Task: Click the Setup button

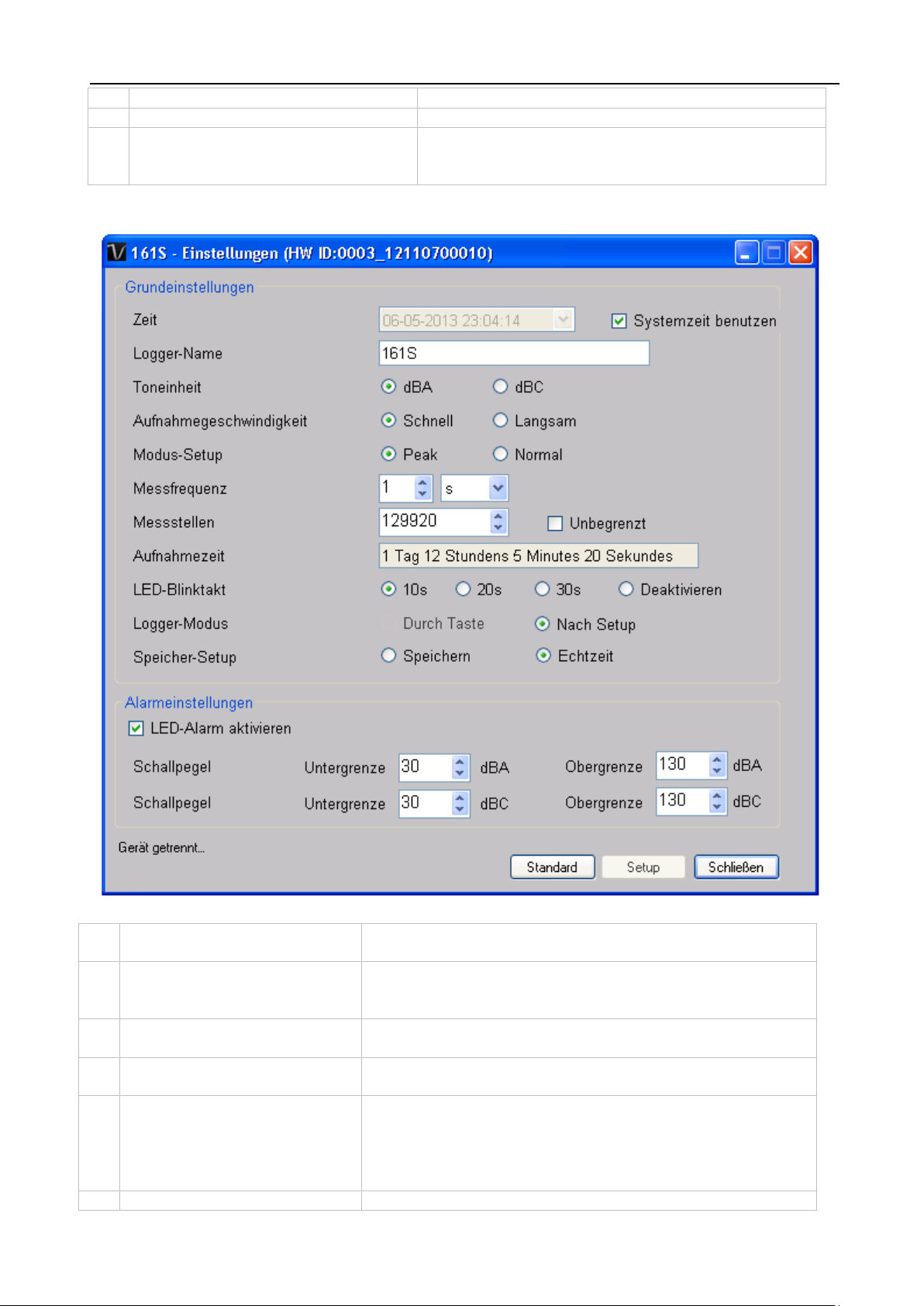Action: (643, 867)
